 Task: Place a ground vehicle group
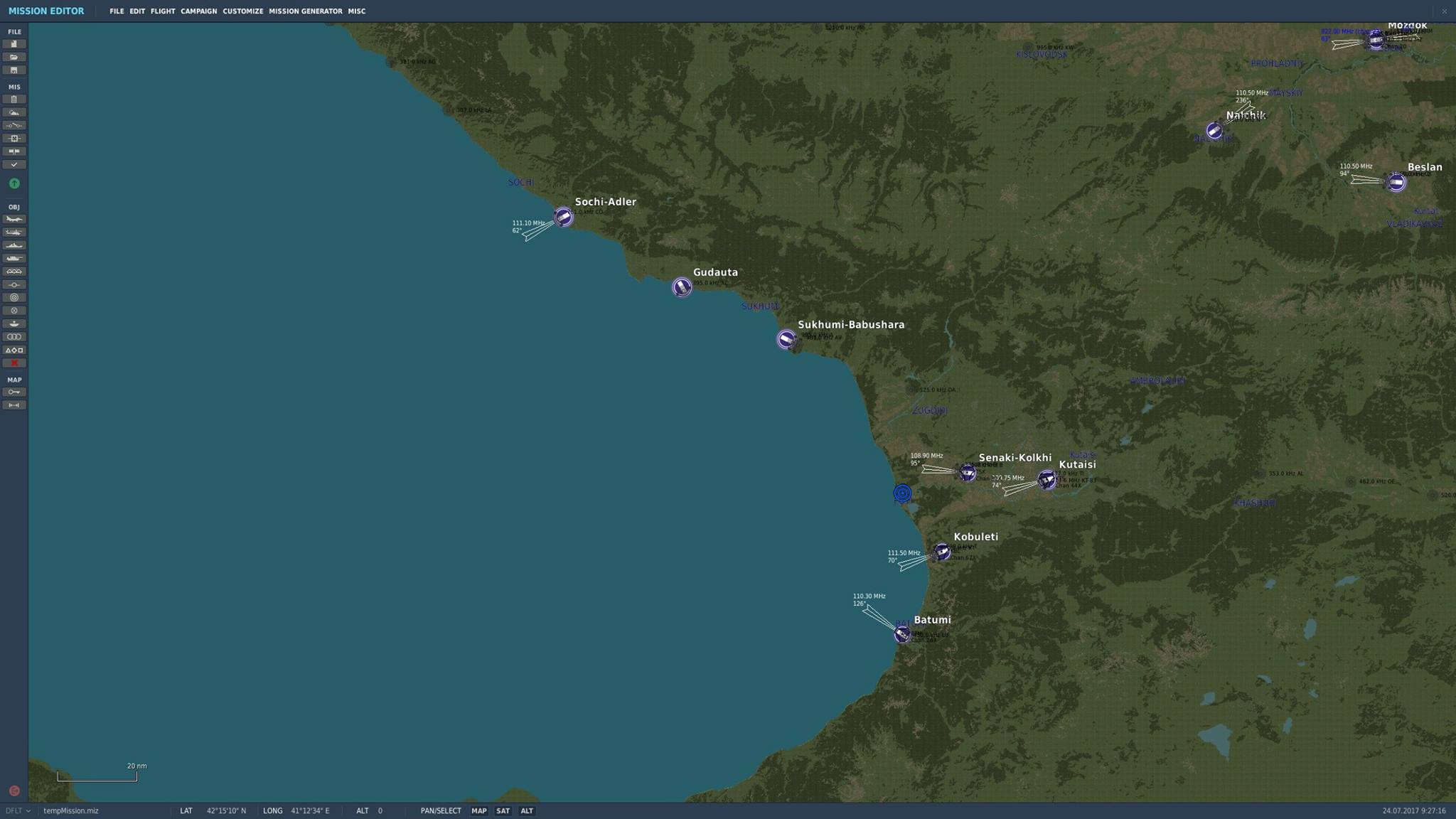(x=14, y=257)
